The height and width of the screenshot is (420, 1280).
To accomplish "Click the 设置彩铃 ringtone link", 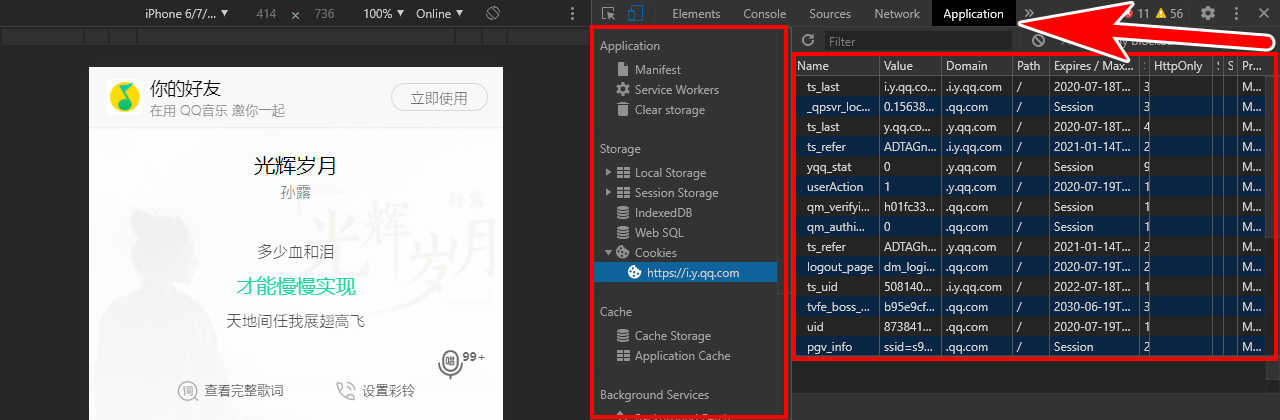I will [375, 391].
